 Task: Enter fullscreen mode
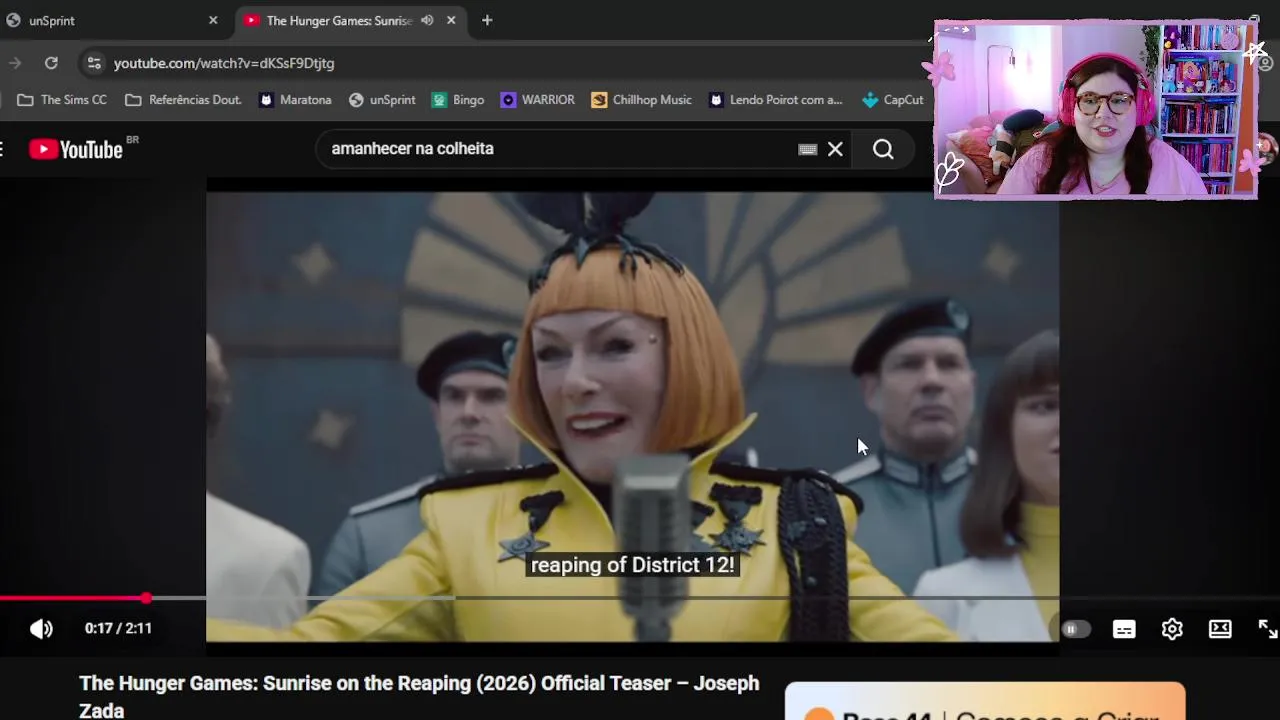tap(1267, 629)
